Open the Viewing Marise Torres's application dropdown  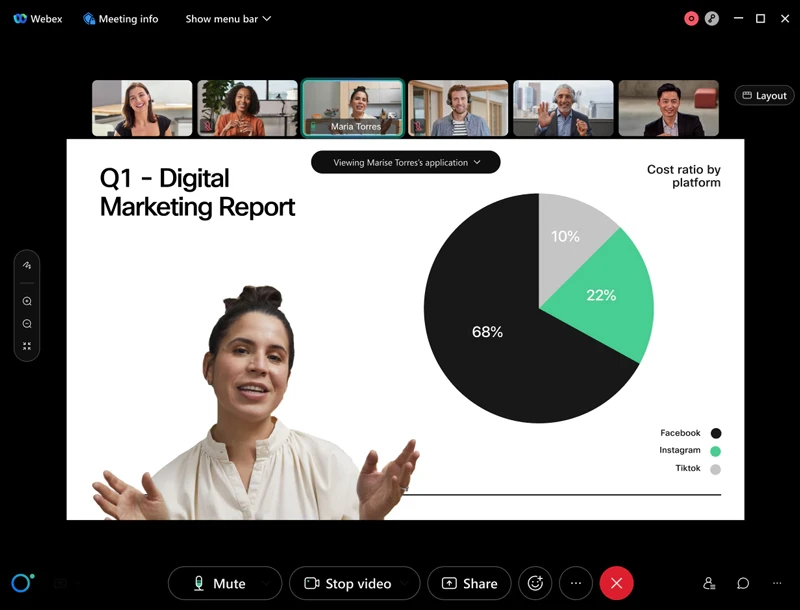[405, 162]
